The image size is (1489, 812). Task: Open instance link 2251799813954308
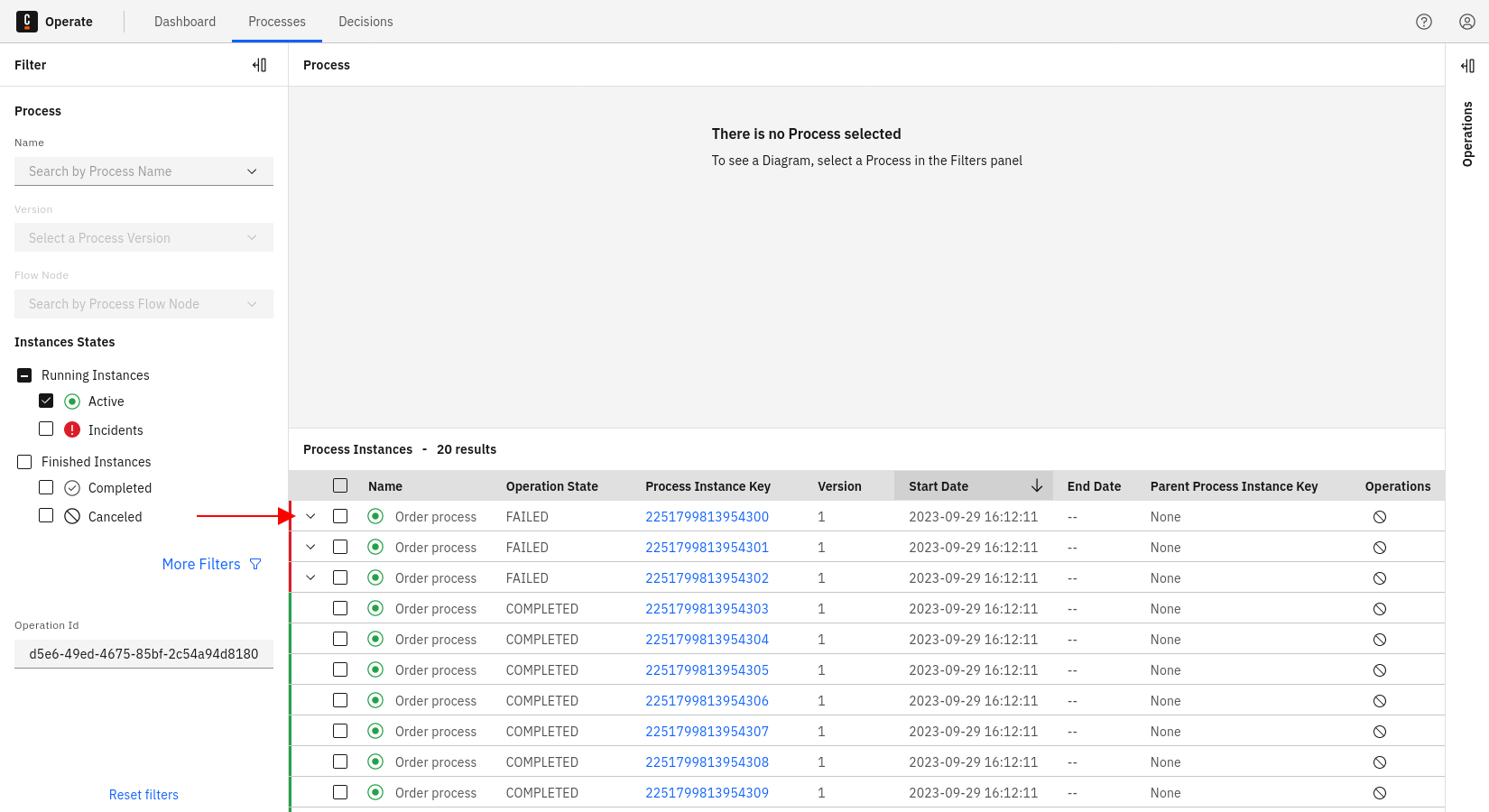point(708,762)
